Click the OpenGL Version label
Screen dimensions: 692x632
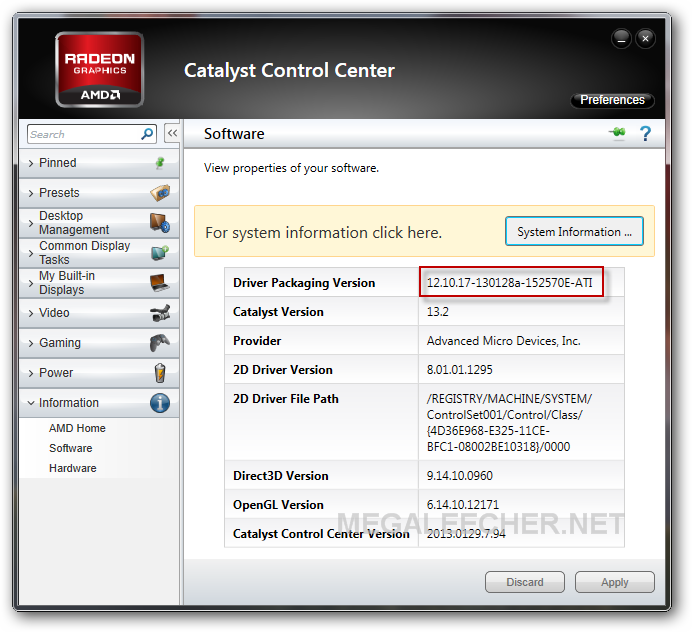tap(278, 504)
